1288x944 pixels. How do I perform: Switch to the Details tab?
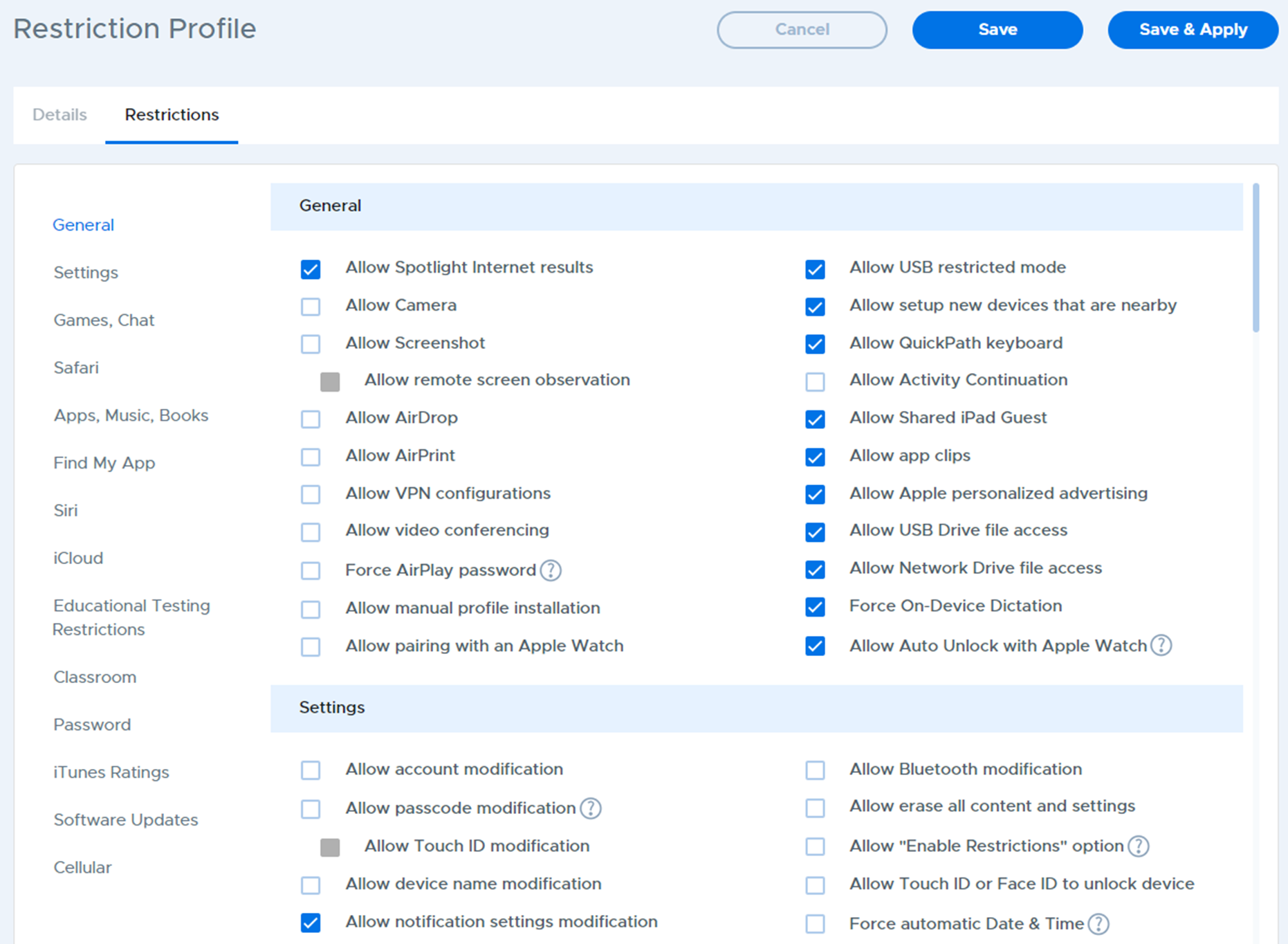tap(59, 115)
